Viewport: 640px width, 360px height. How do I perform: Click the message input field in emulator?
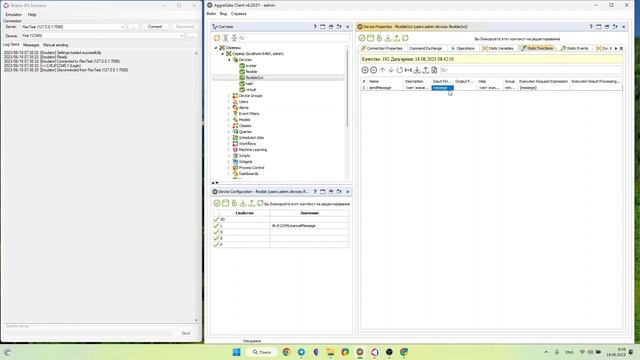[x=88, y=333]
